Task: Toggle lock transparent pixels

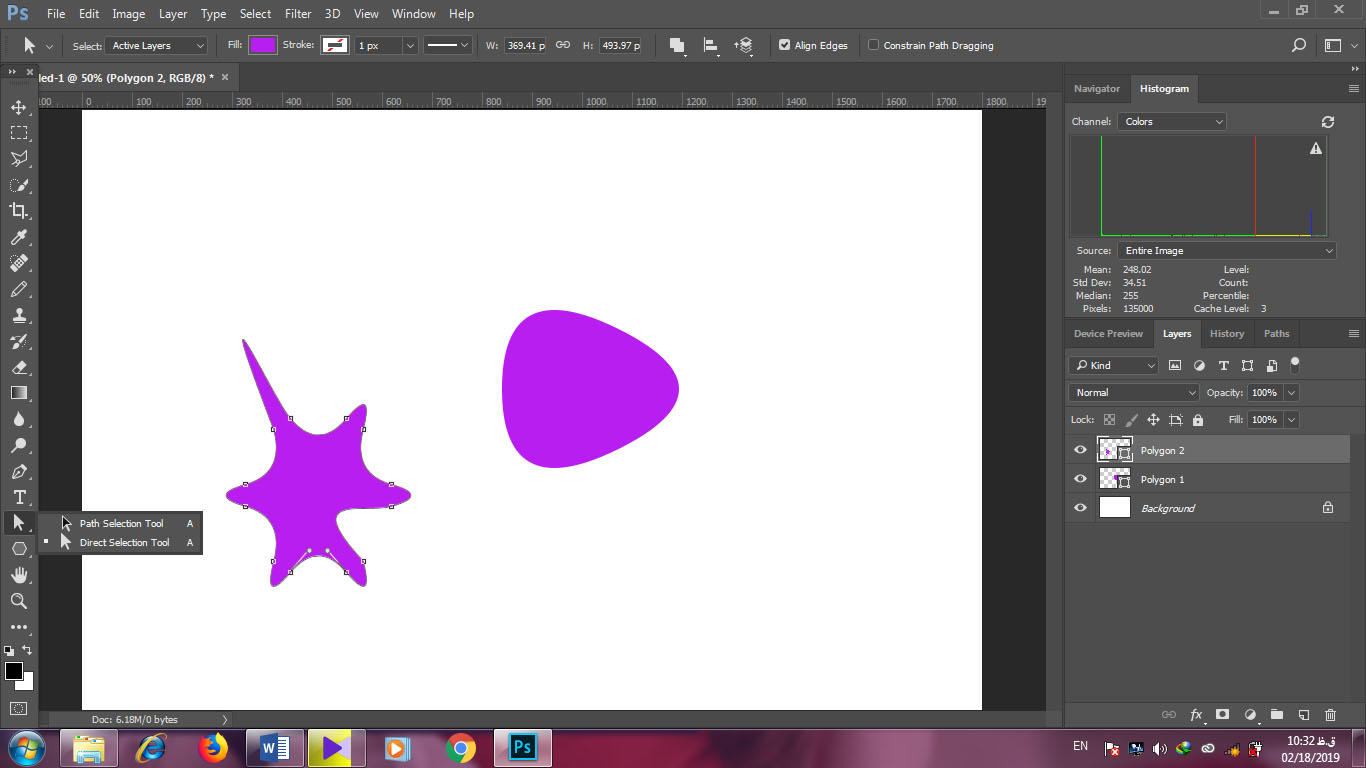Action: click(x=1109, y=420)
